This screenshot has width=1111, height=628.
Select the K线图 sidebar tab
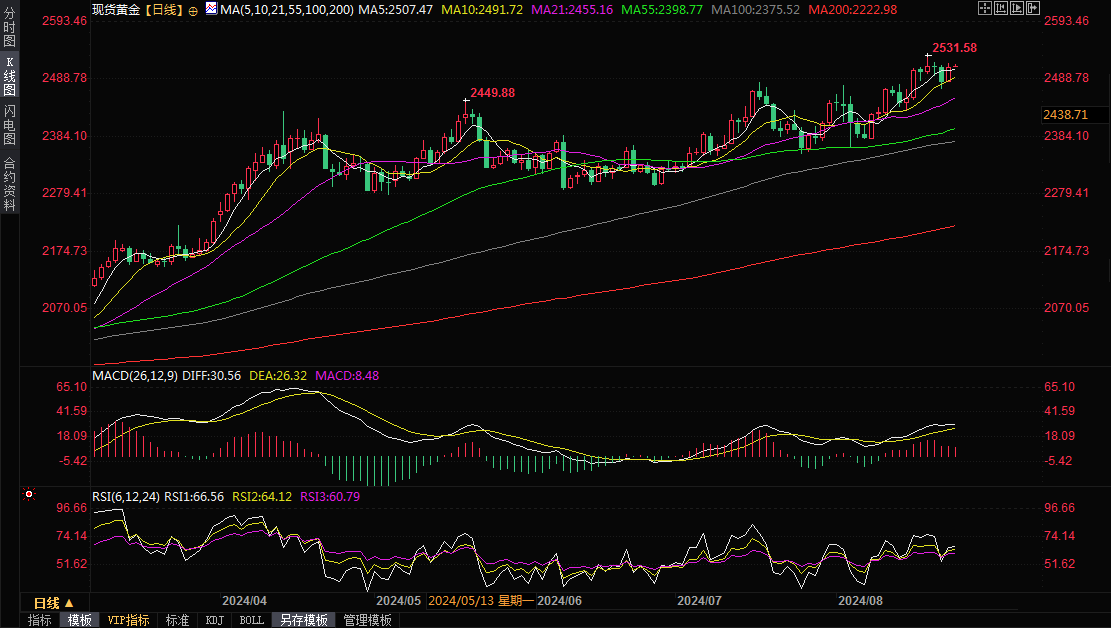tap(9, 76)
